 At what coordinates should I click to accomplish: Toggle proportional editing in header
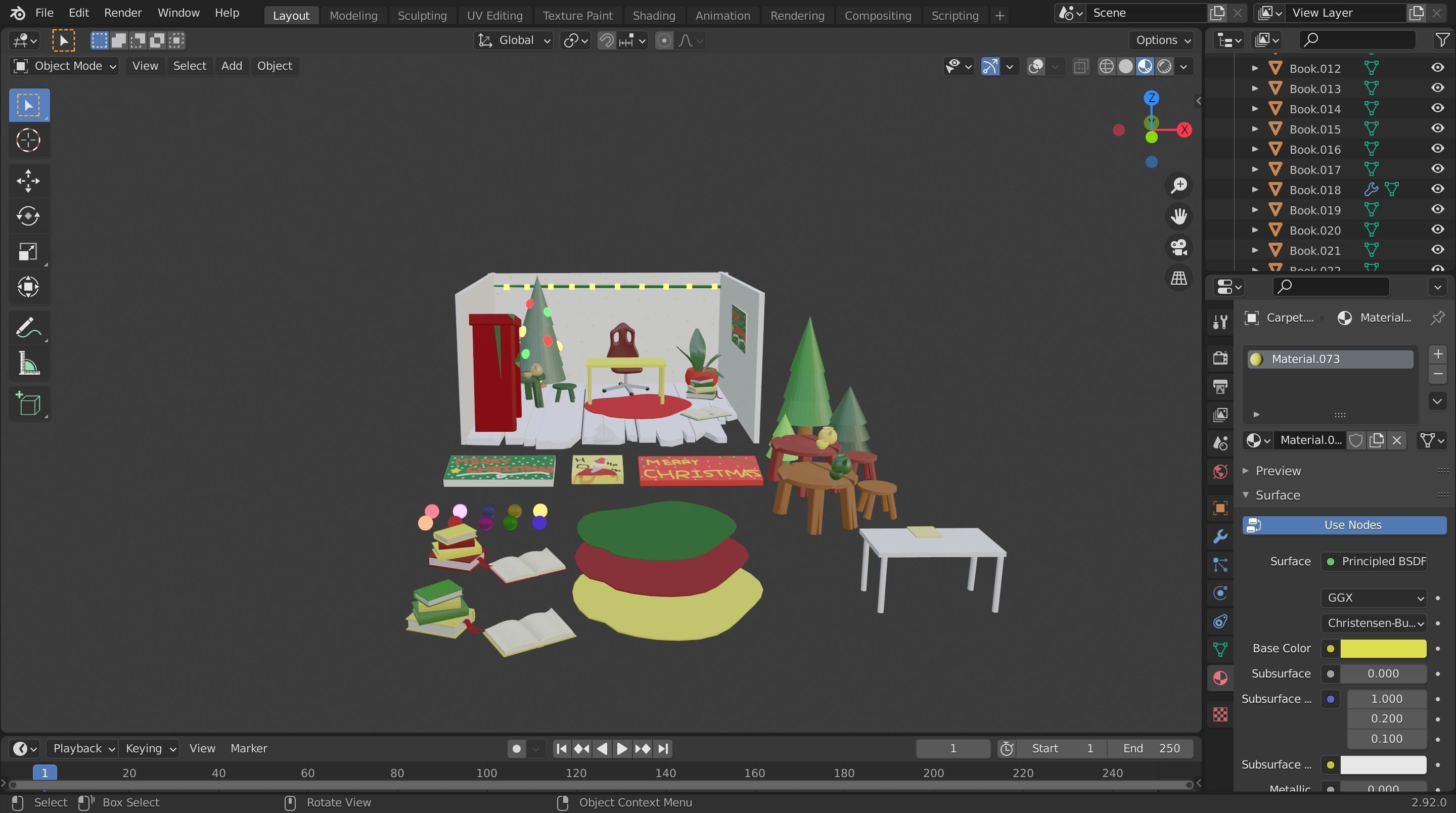664,41
